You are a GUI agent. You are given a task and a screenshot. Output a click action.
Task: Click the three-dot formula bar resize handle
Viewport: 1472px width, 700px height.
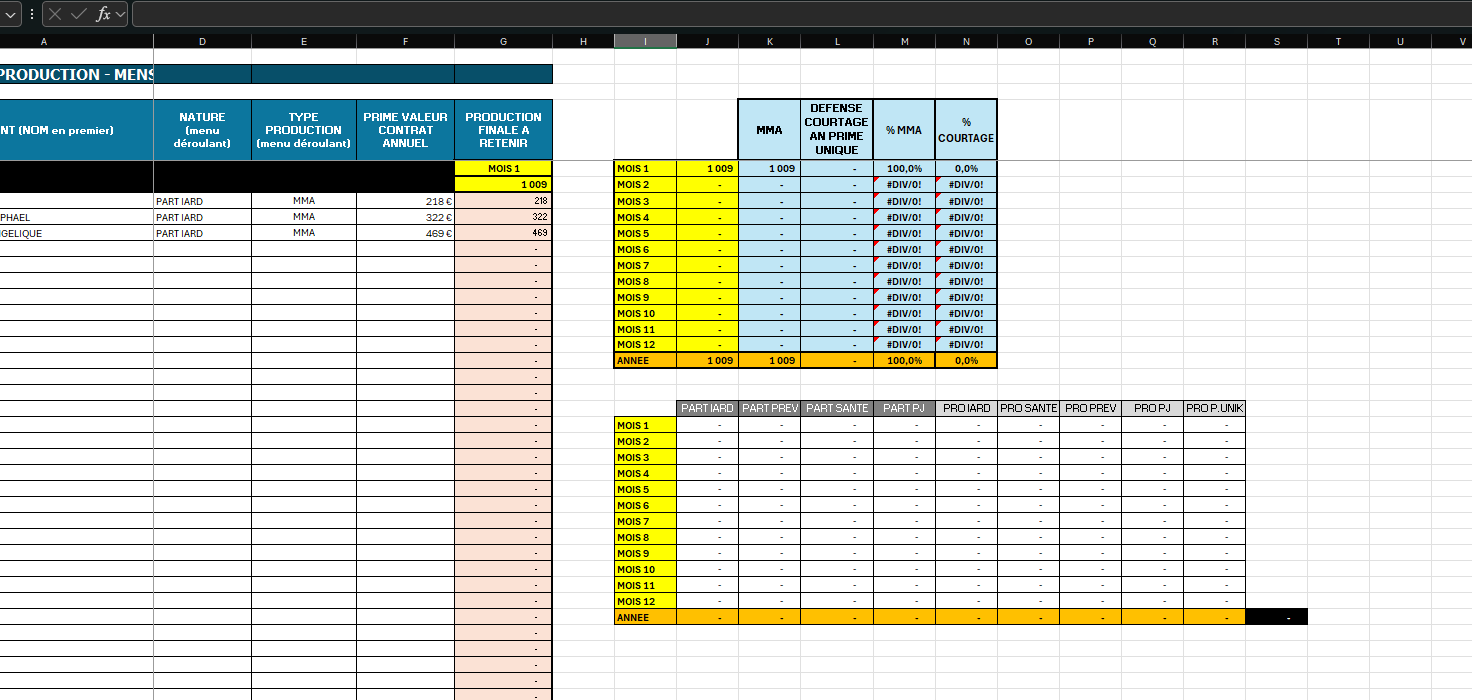click(x=32, y=14)
